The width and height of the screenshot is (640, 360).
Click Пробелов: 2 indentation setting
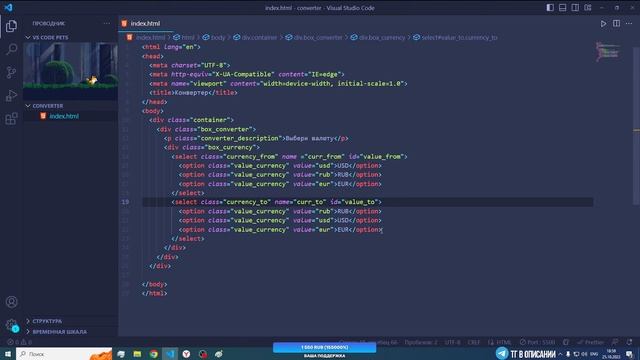pyautogui.click(x=421, y=342)
